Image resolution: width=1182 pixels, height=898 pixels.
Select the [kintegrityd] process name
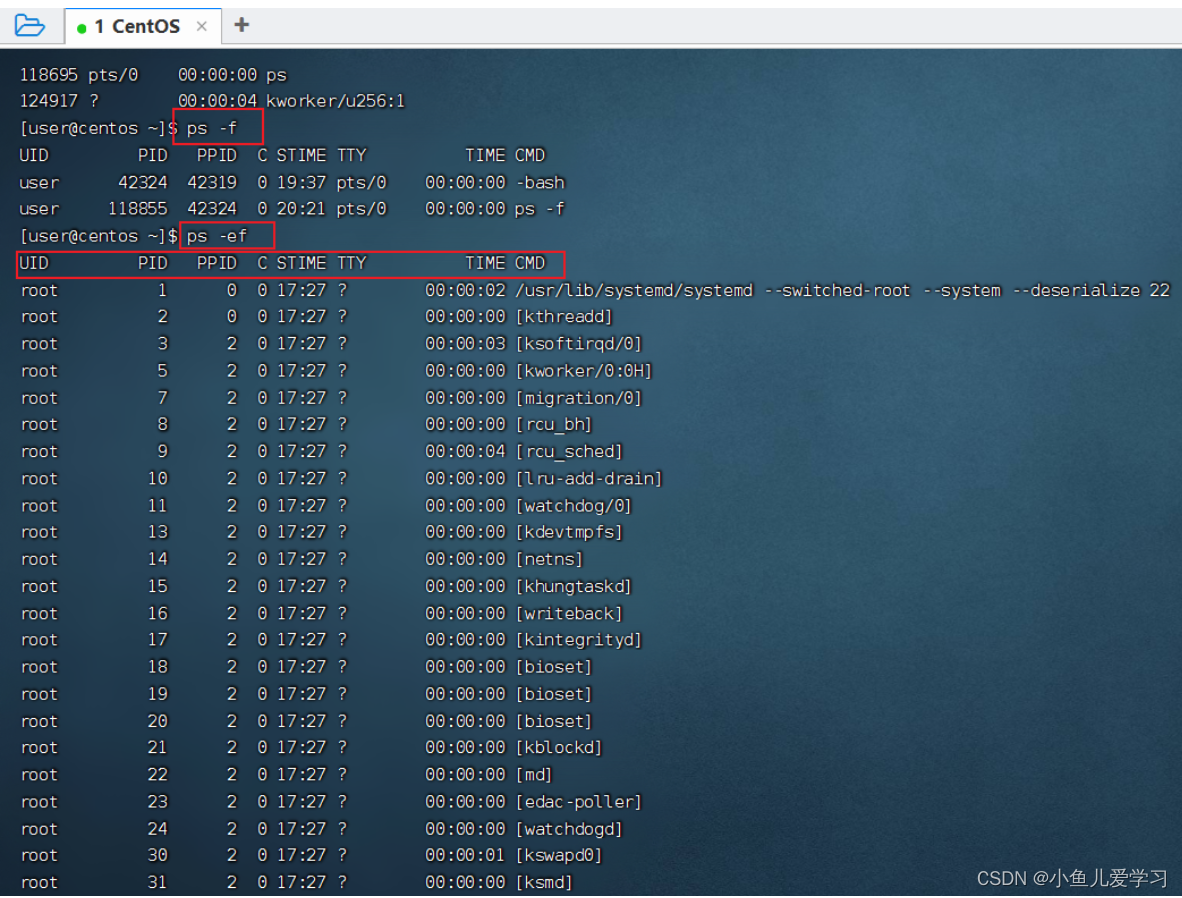[x=579, y=640]
